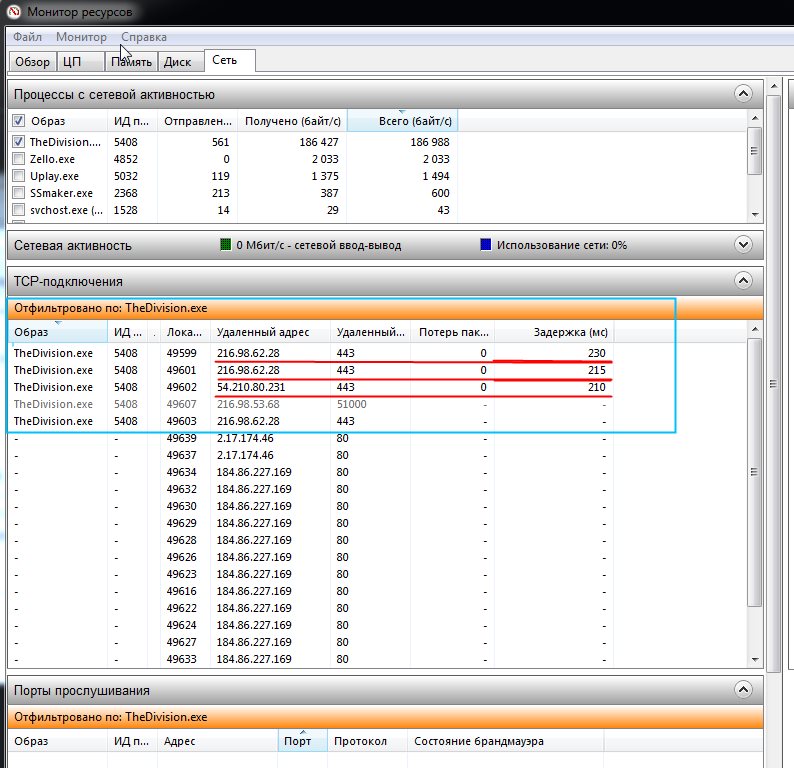Open the Справка menu
This screenshot has height=768, width=794.
pyautogui.click(x=144, y=37)
